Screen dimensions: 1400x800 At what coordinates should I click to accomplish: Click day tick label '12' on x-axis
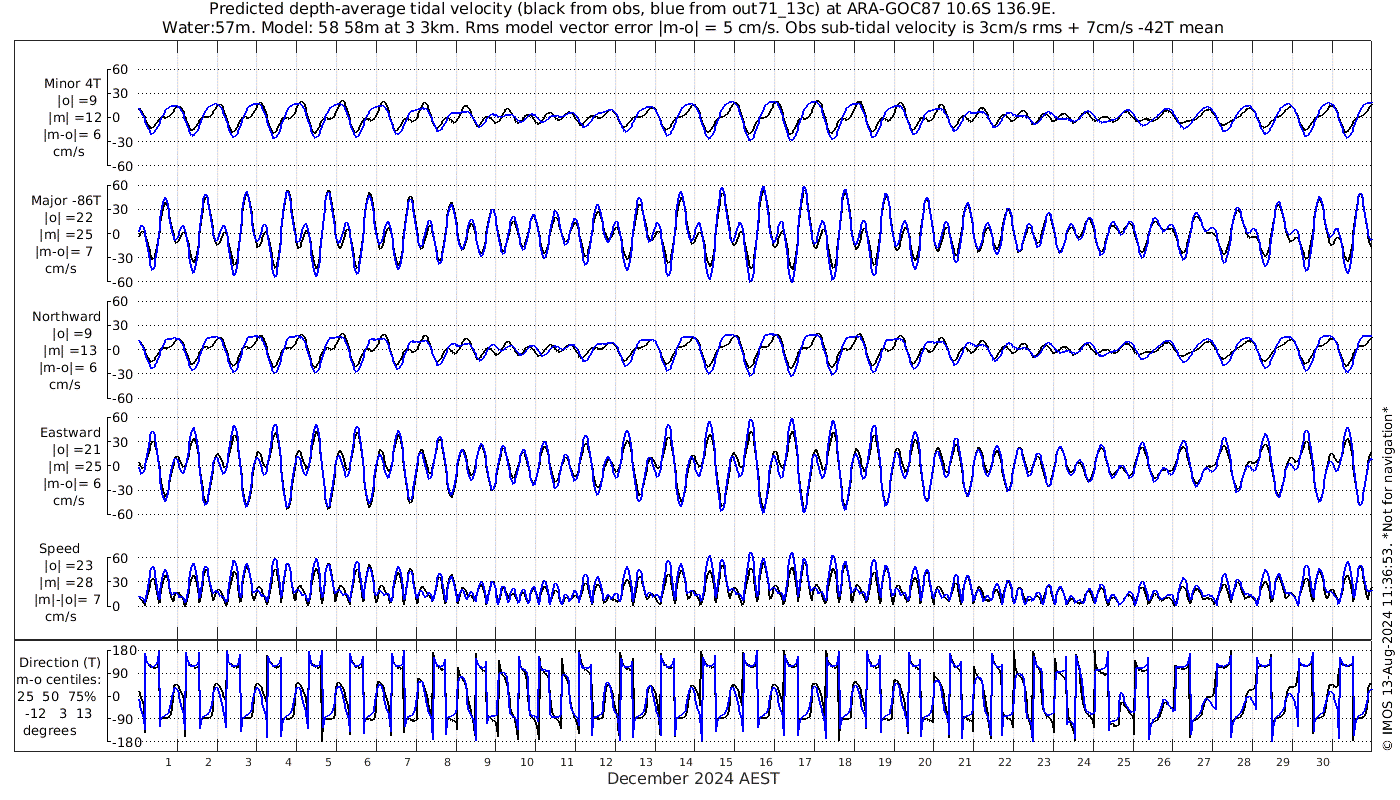(606, 762)
